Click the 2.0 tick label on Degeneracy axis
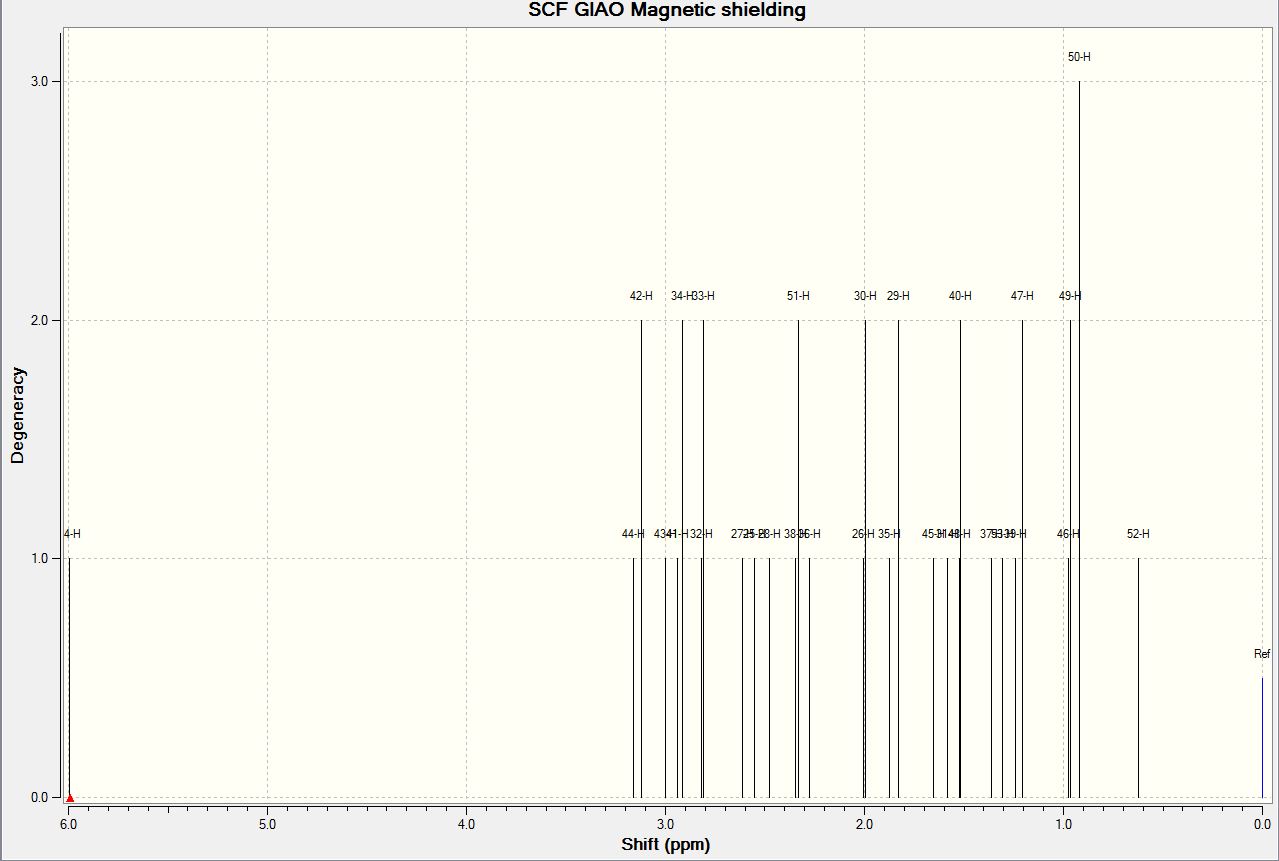This screenshot has height=861, width=1279. (38, 320)
